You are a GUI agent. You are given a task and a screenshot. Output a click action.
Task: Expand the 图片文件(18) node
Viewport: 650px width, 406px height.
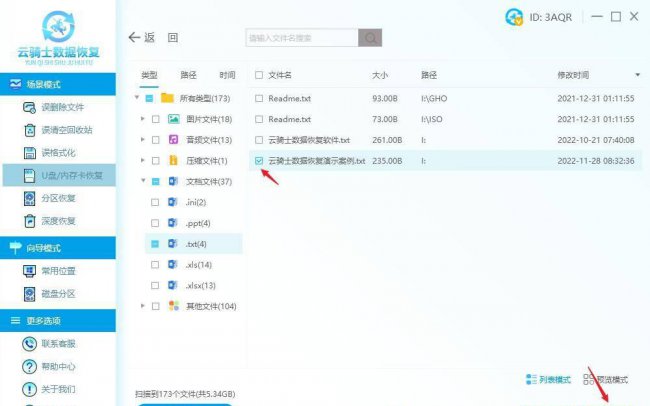tap(142, 119)
